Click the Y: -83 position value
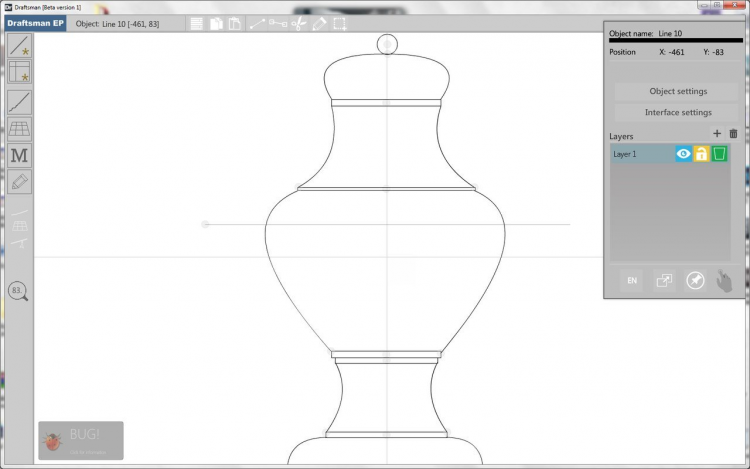Screen dimensions: 750x469 [x=713, y=52]
